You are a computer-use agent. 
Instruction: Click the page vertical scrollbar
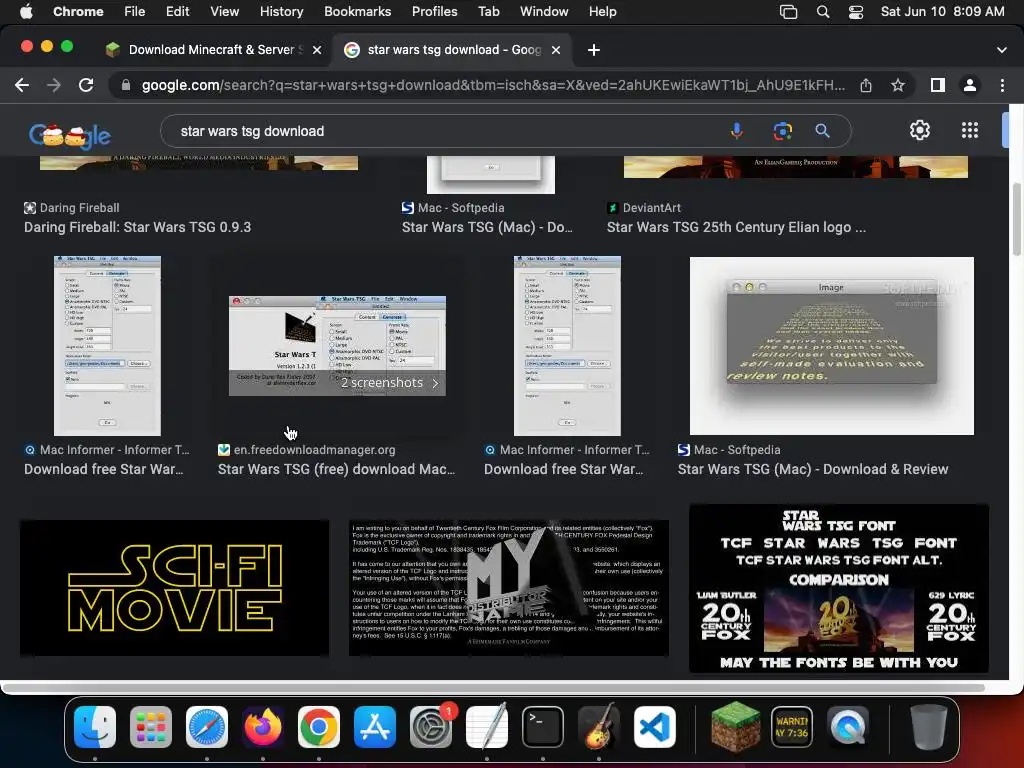tap(1016, 219)
